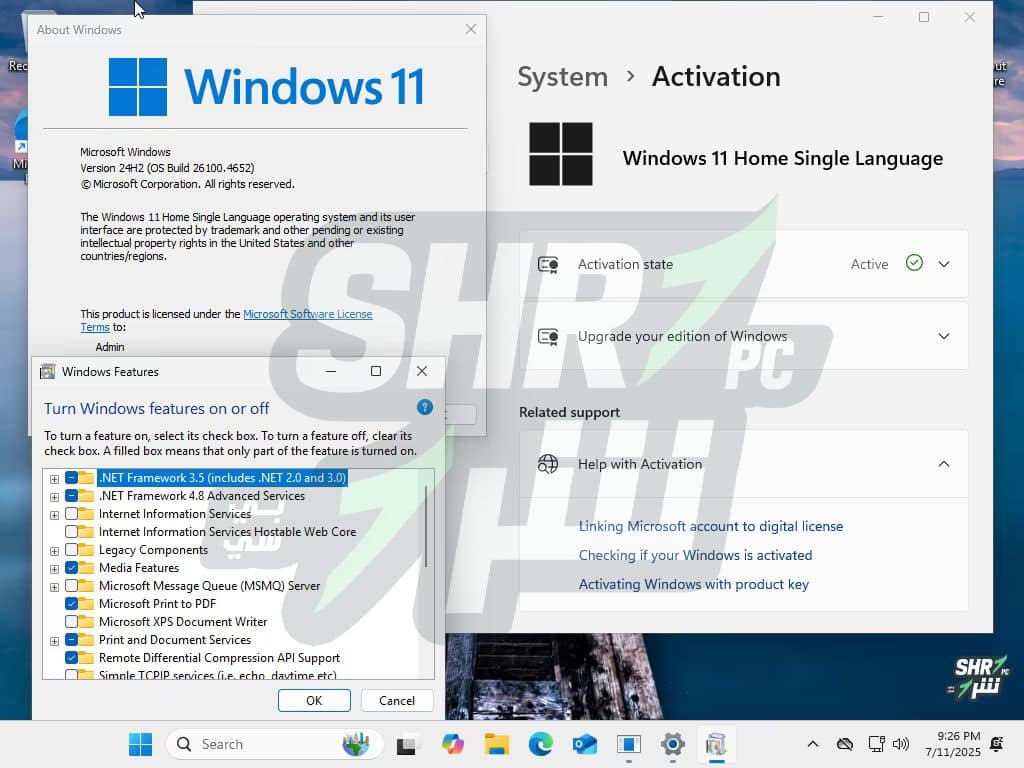Image resolution: width=1024 pixels, height=768 pixels.
Task: Expand .NET Framework 4.8 Advanced Services node
Action: (54, 497)
